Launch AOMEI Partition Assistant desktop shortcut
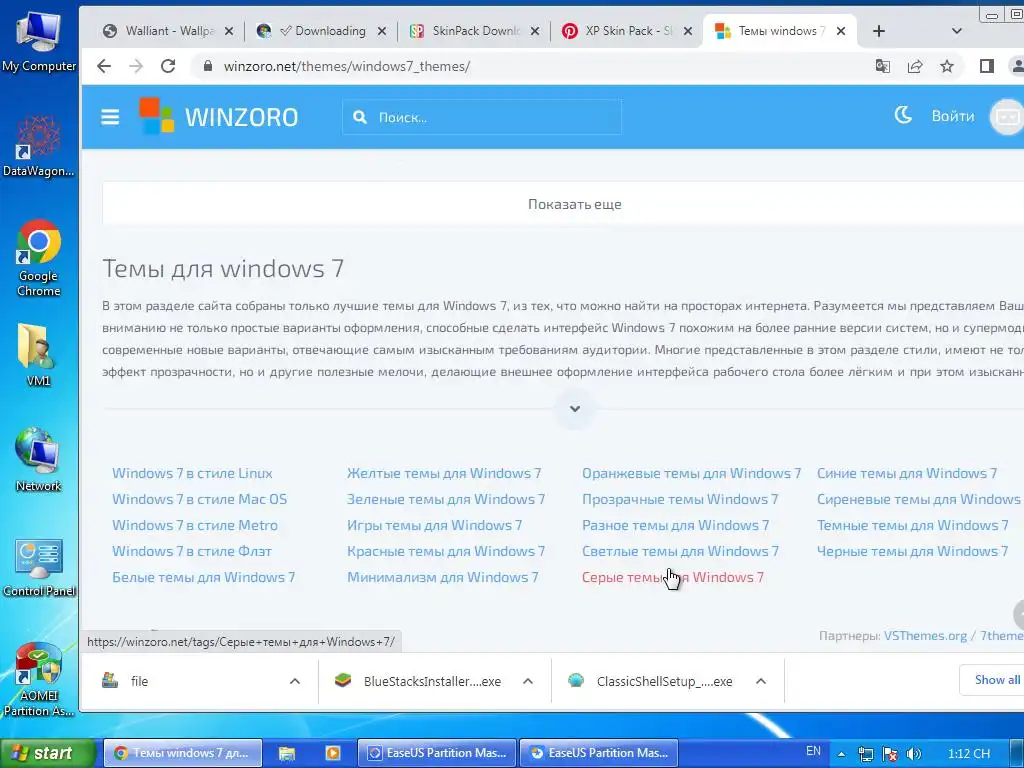The height and width of the screenshot is (768, 1024). tap(39, 679)
